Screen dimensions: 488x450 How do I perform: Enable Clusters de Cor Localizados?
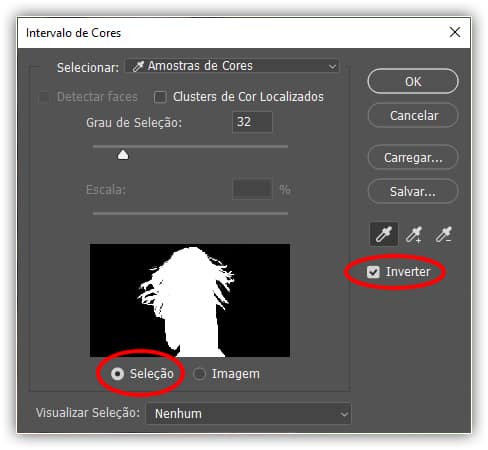click(160, 97)
